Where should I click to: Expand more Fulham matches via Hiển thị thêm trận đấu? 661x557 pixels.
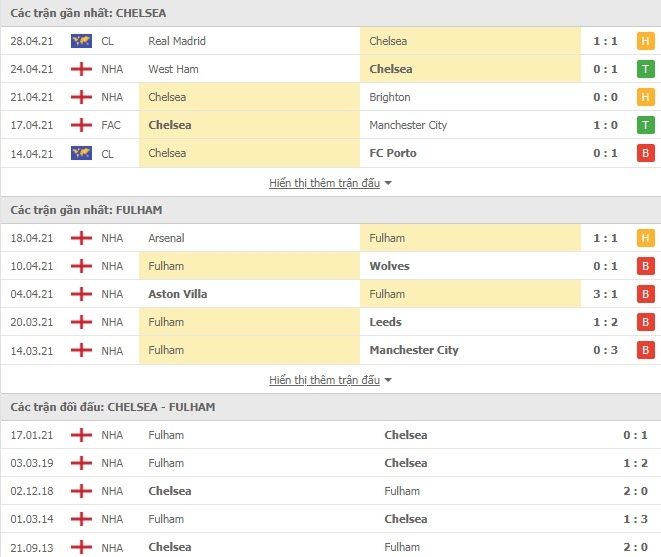coord(324,380)
